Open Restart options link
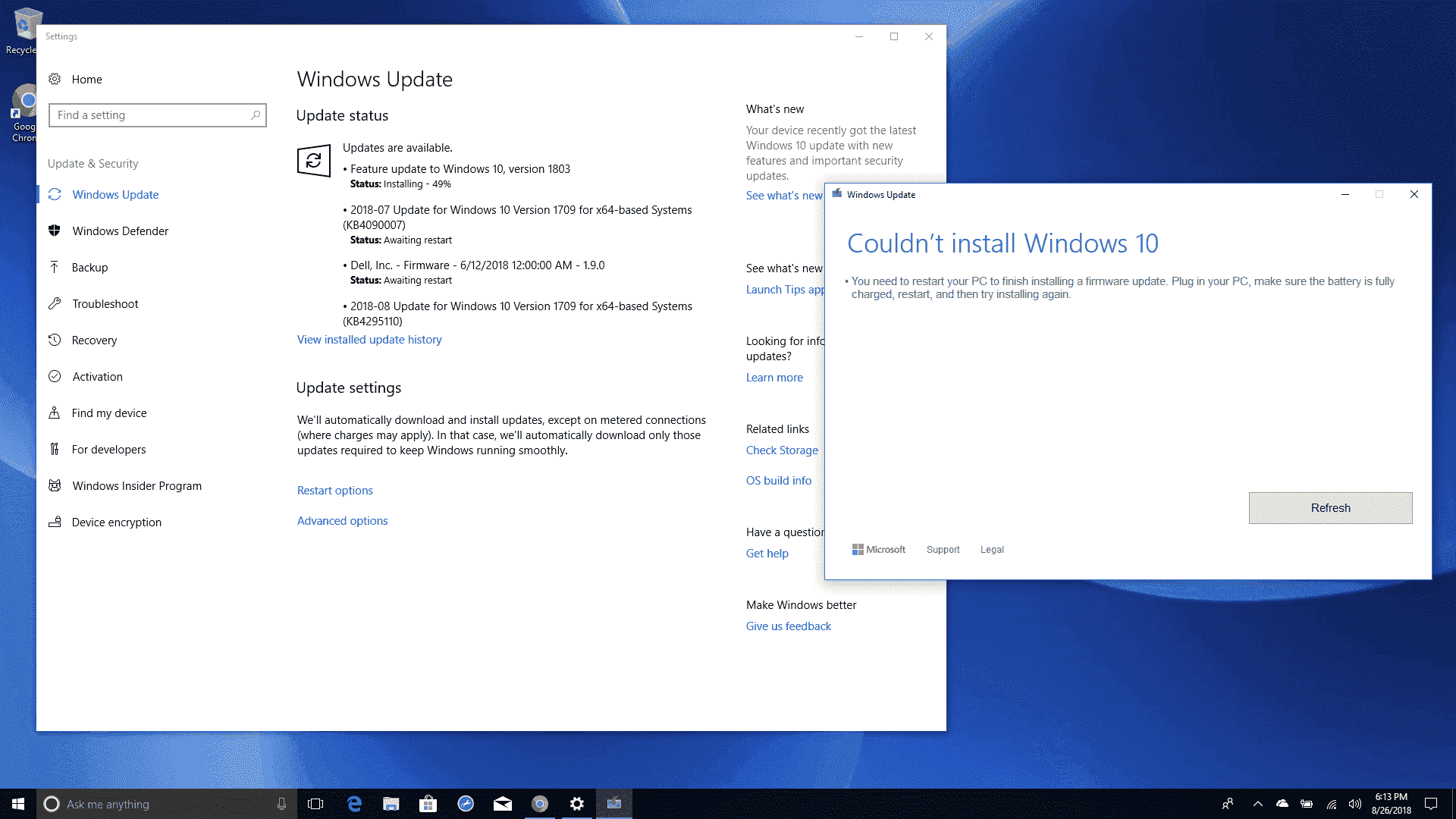This screenshot has height=819, width=1456. [x=334, y=490]
